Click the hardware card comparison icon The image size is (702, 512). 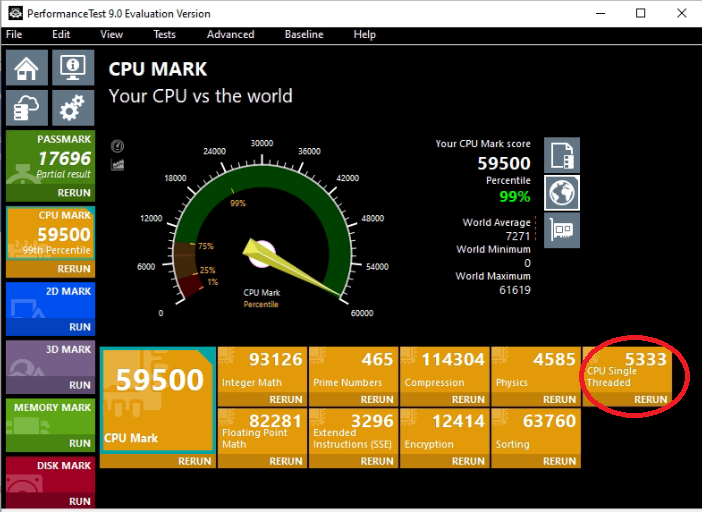coord(561,230)
